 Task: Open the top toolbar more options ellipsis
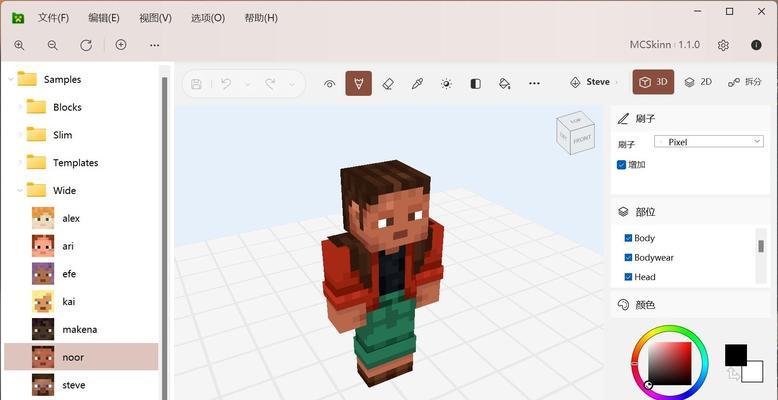[154, 45]
